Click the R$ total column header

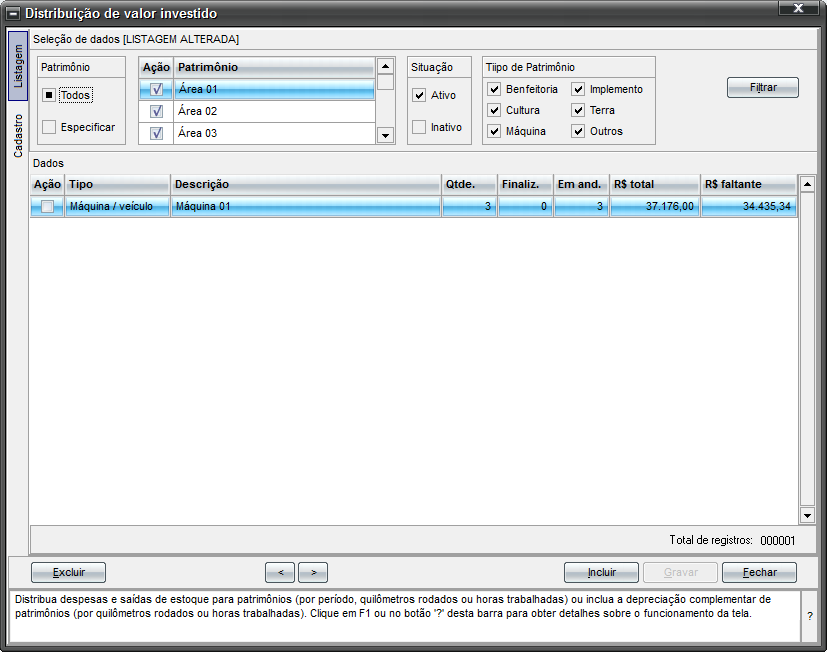[x=655, y=185]
